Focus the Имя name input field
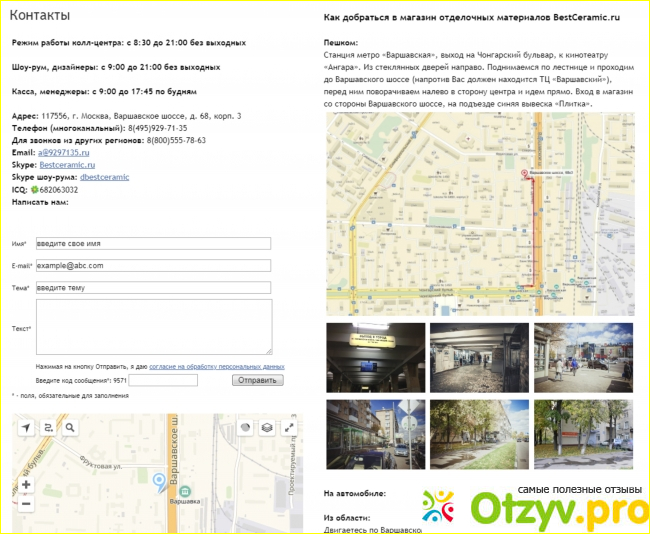This screenshot has height=534, width=650. [153, 243]
